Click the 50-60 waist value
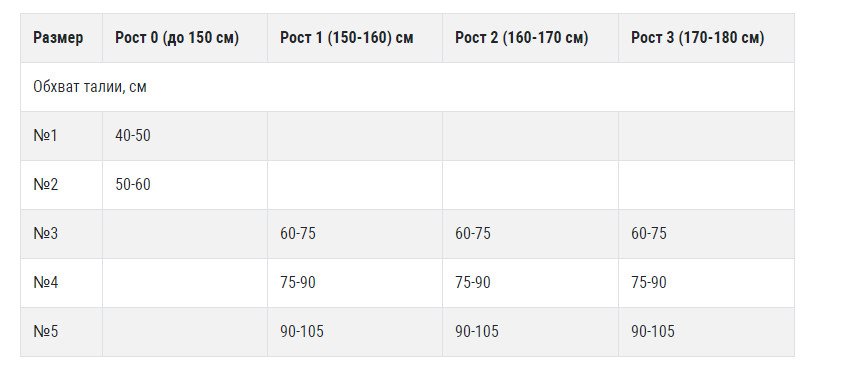Image resolution: width=842 pixels, height=368 pixels. pos(133,185)
